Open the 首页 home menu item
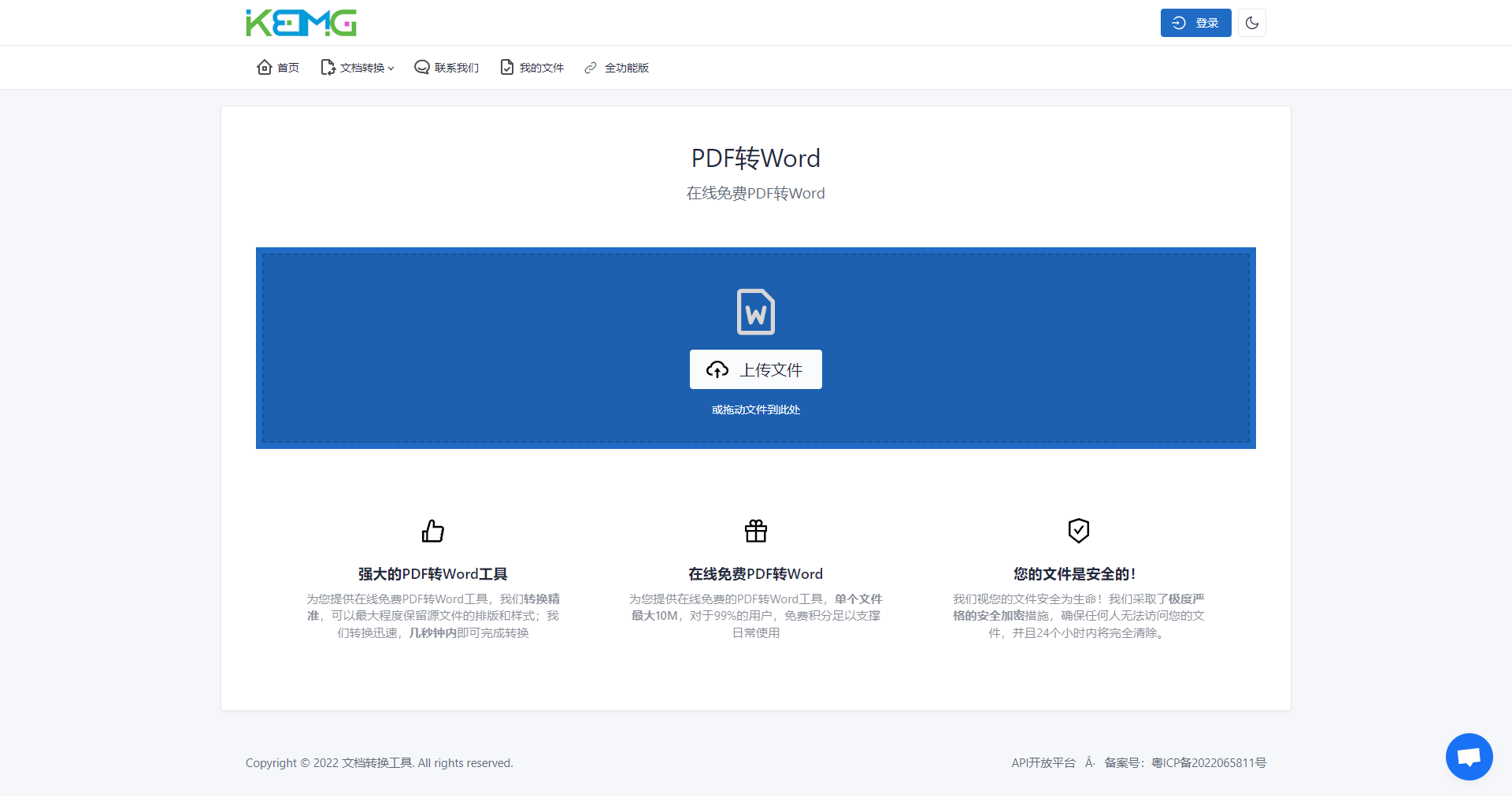The image size is (1512, 797). coord(279,68)
